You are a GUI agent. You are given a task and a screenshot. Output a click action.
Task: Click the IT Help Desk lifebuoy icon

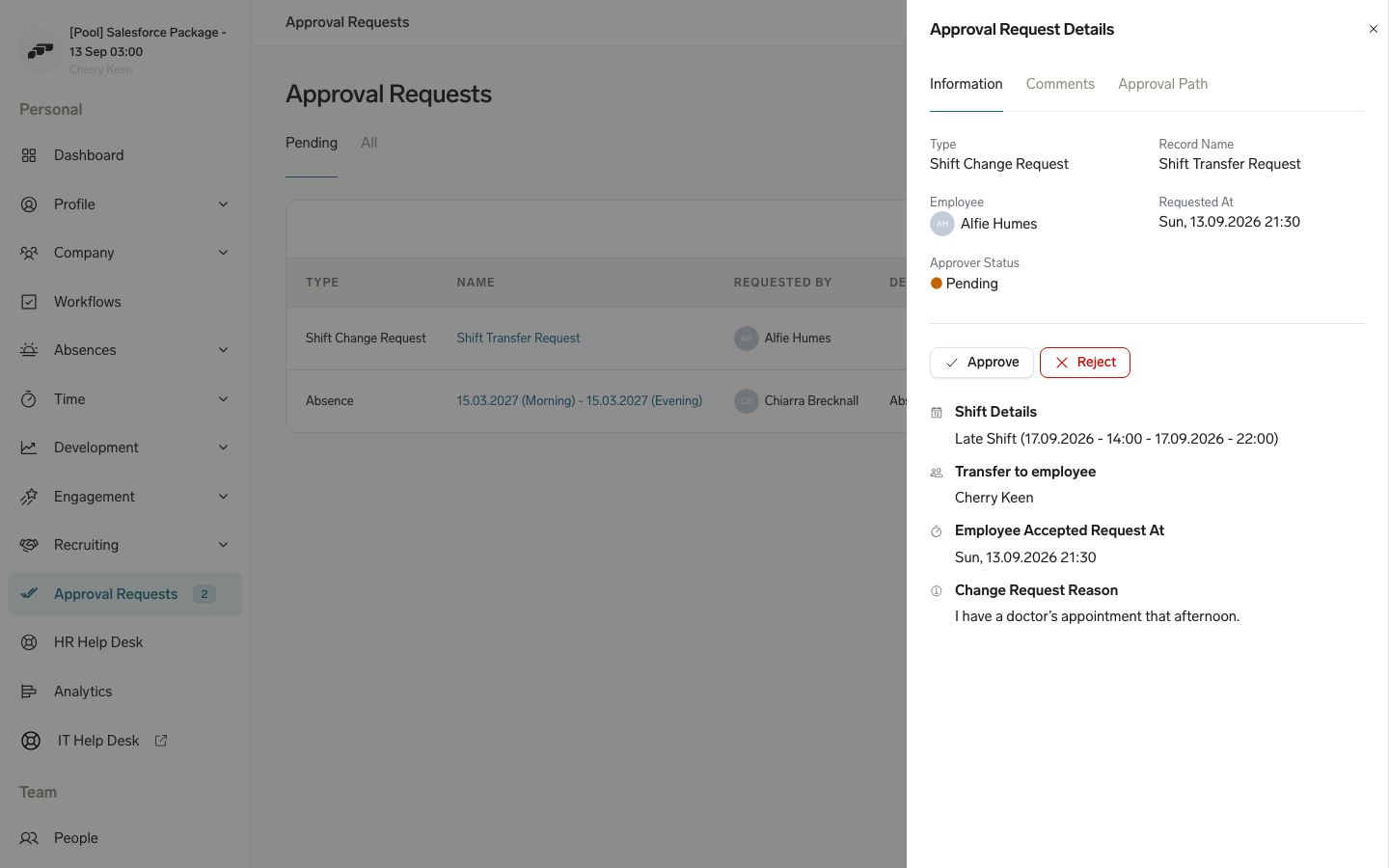(31, 741)
